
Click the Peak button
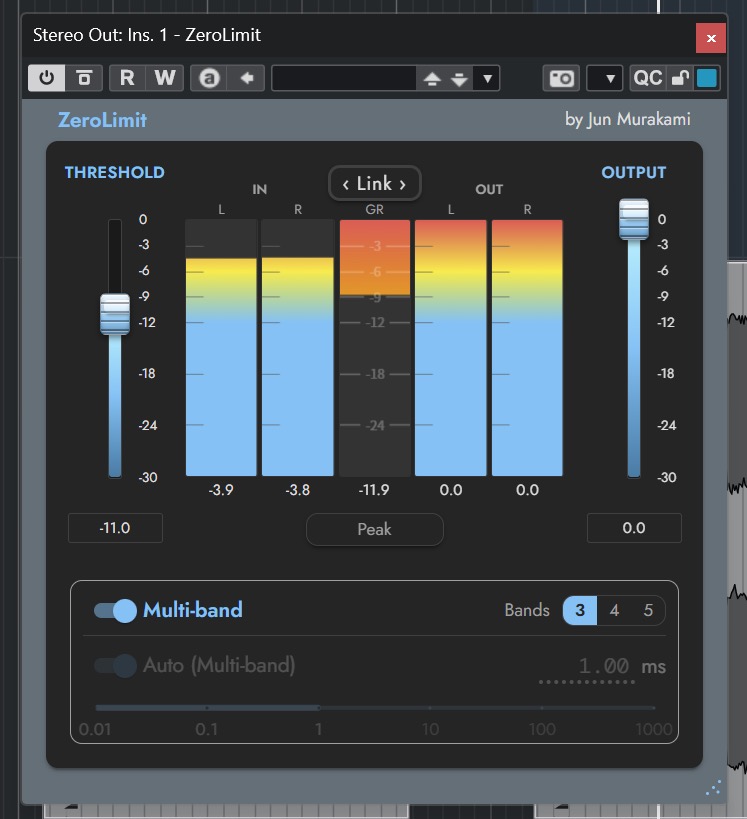tap(375, 529)
